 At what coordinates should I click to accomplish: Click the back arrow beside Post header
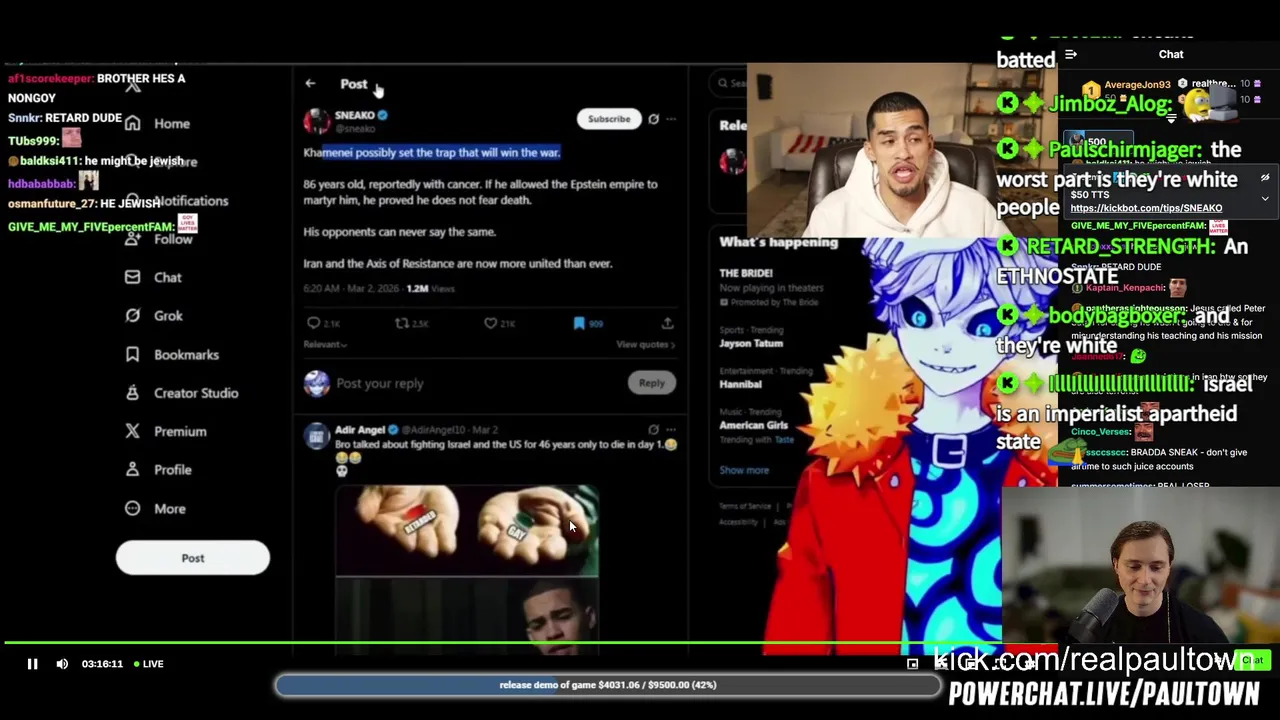click(310, 84)
